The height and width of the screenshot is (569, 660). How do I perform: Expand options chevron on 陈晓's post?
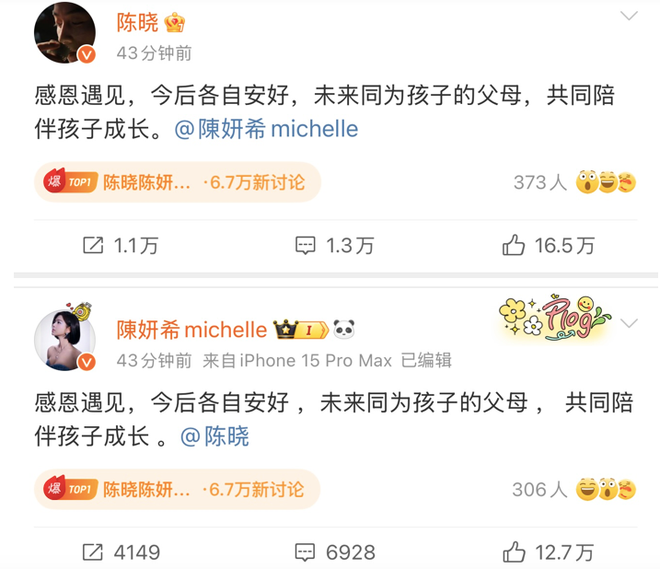tap(629, 16)
